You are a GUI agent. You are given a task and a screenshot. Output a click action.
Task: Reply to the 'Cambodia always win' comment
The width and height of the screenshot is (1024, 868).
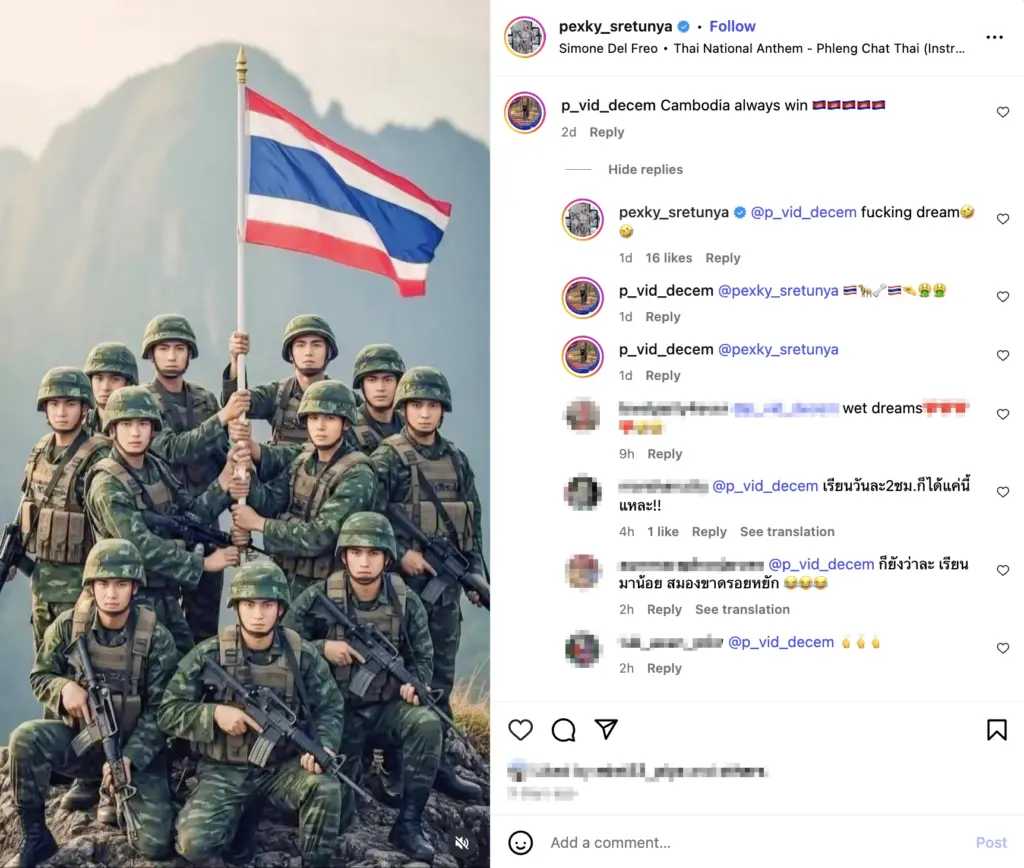coord(607,132)
